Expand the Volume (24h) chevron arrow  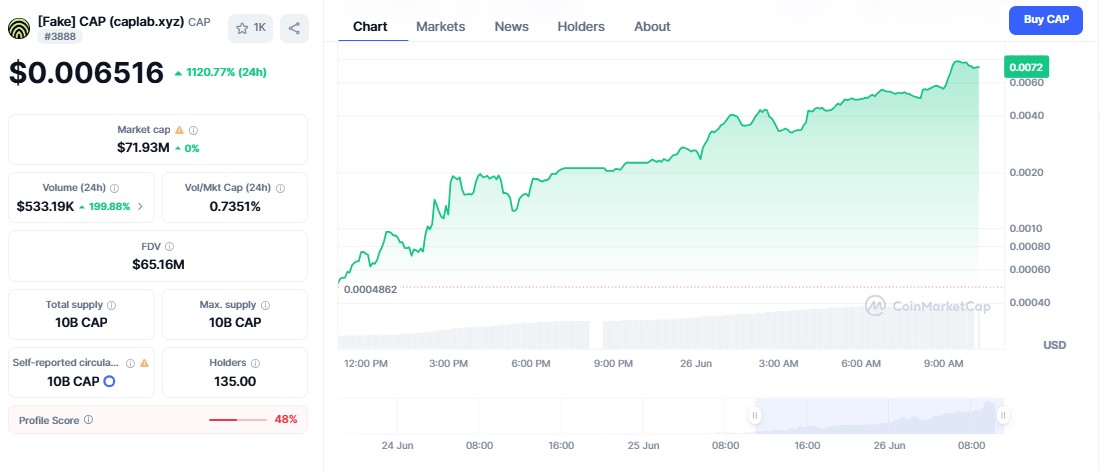click(x=140, y=206)
